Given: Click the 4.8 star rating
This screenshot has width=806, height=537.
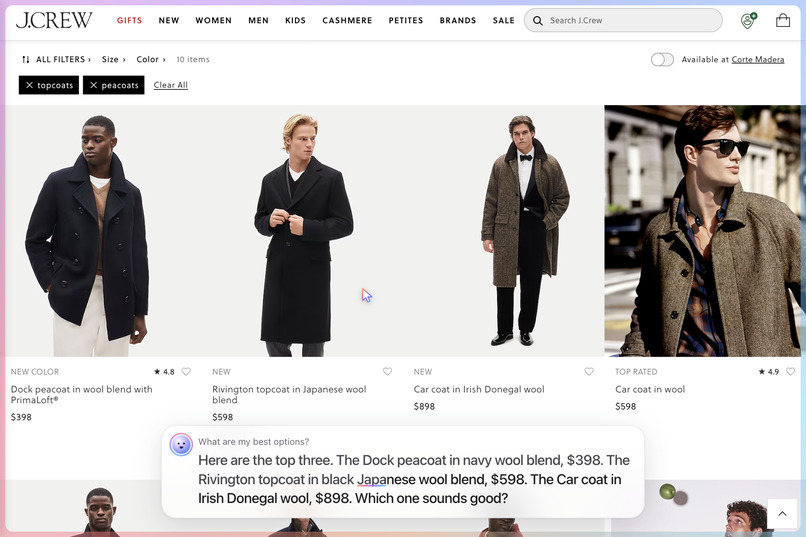Looking at the screenshot, I should [164, 372].
